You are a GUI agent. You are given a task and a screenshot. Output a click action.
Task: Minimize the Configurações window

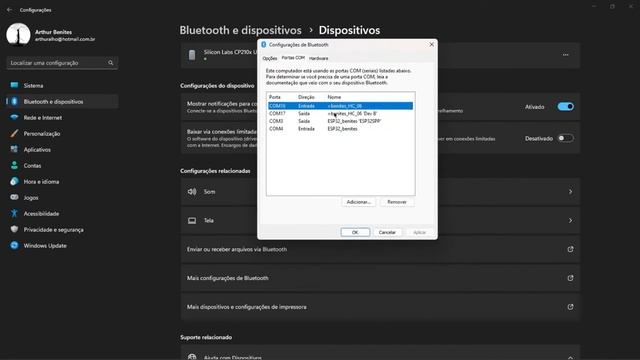(594, 7)
